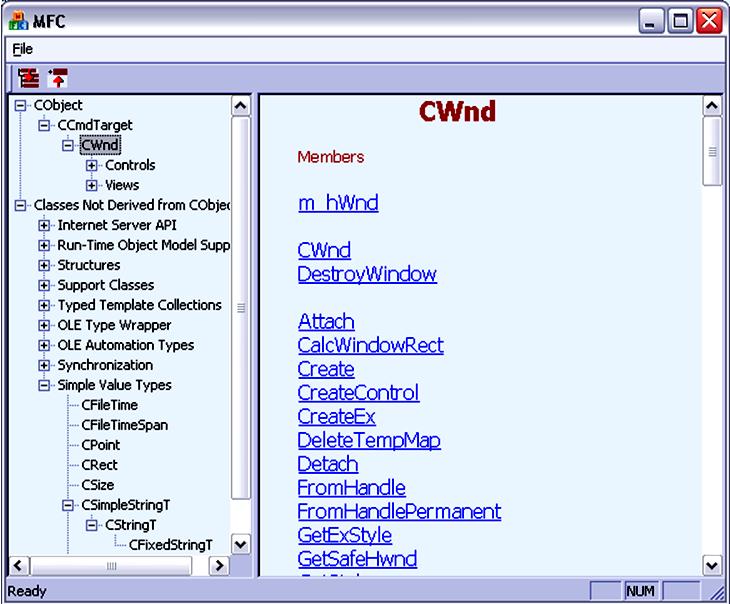Select Views label in the tree

[122, 185]
